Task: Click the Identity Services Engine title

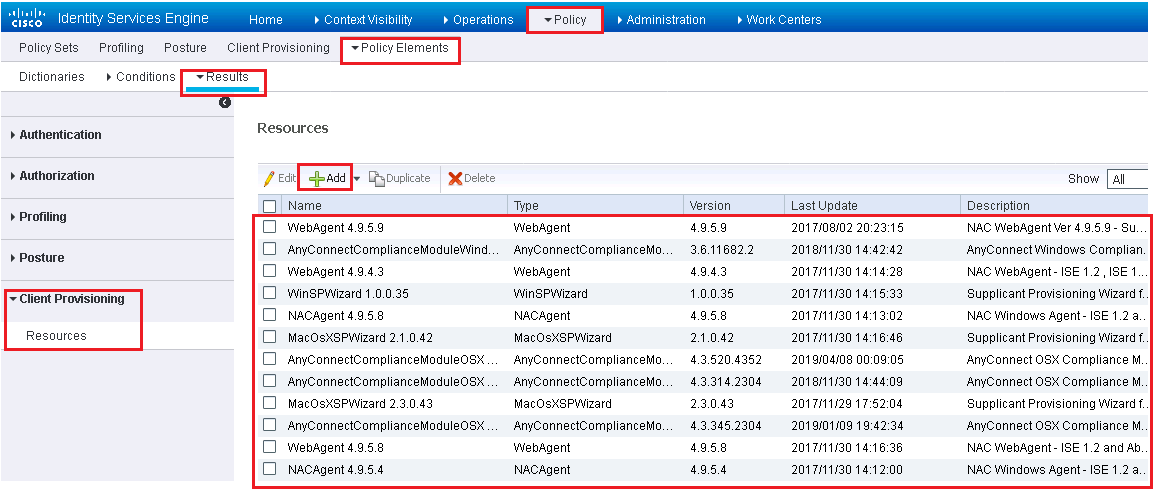Action: [133, 19]
